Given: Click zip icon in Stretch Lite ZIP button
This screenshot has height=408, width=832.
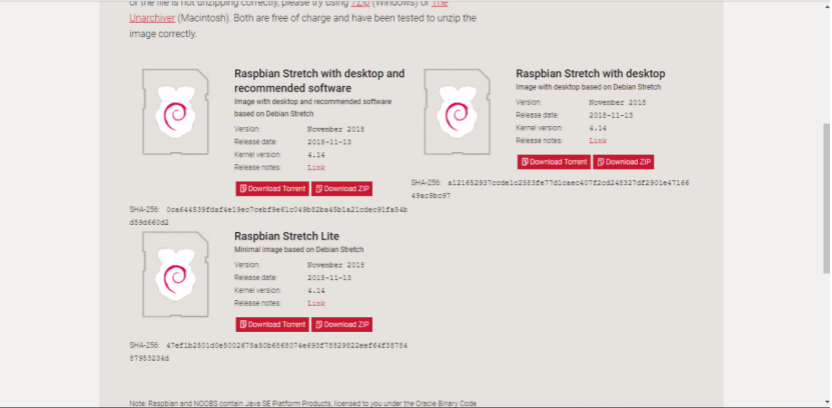Looking at the screenshot, I should pyautogui.click(x=318, y=324).
